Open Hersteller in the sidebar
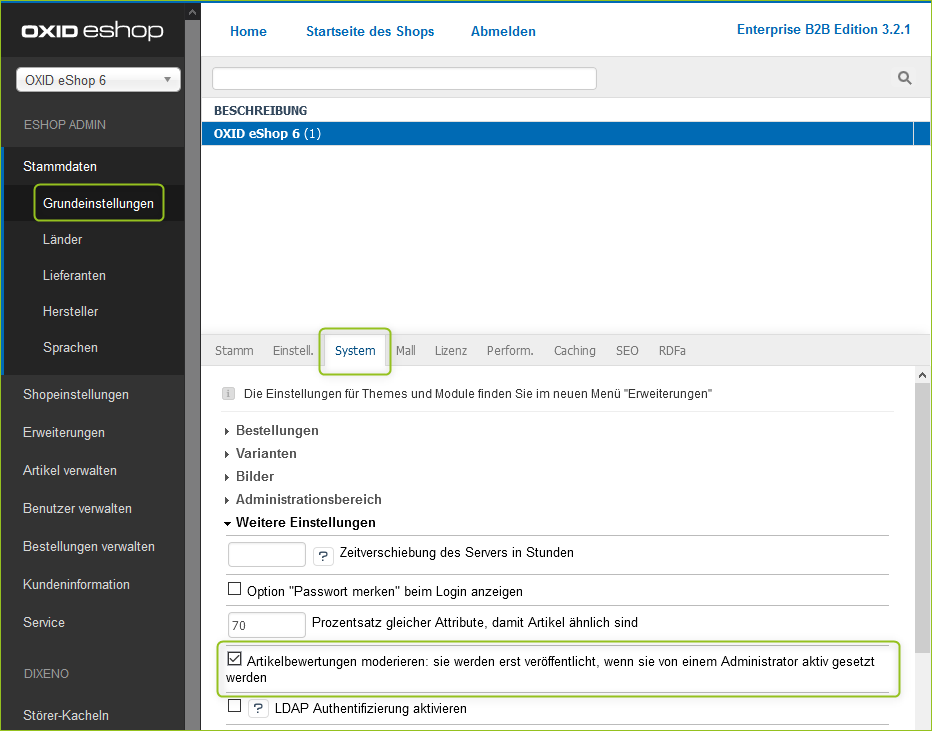Viewport: 932px width, 731px height. (70, 311)
